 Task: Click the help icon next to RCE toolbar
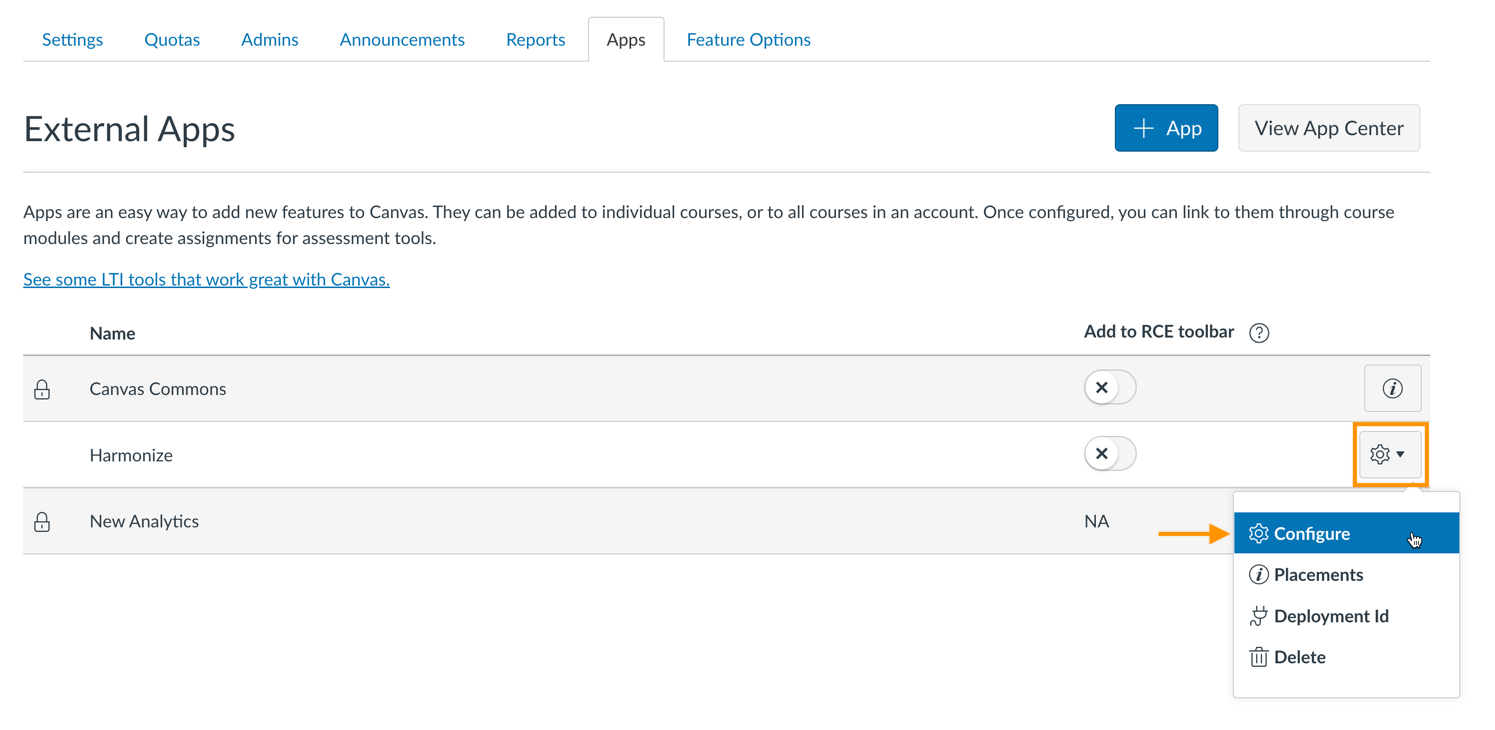point(1259,333)
